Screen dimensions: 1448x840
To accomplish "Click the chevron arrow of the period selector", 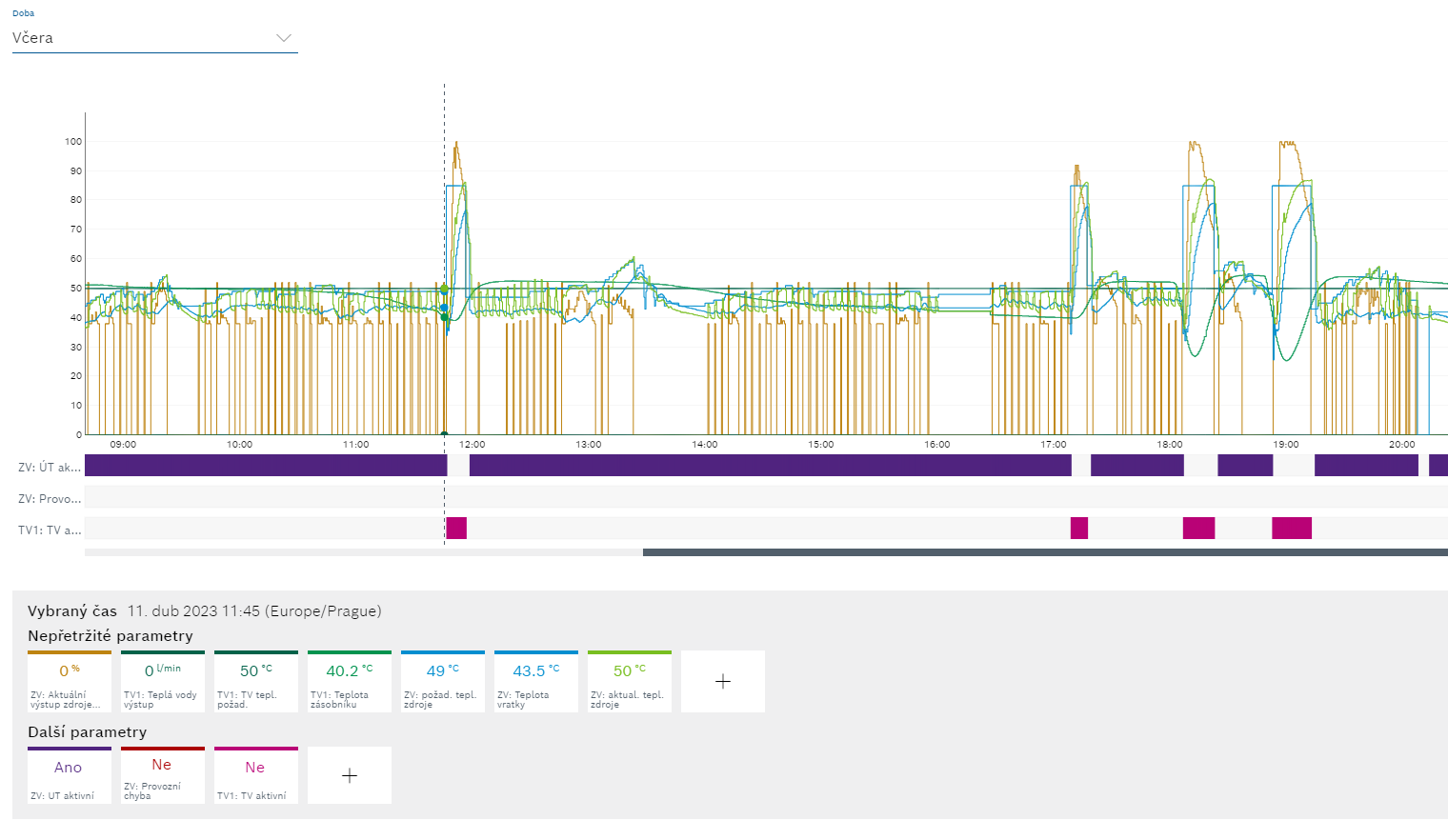I will pyautogui.click(x=283, y=38).
